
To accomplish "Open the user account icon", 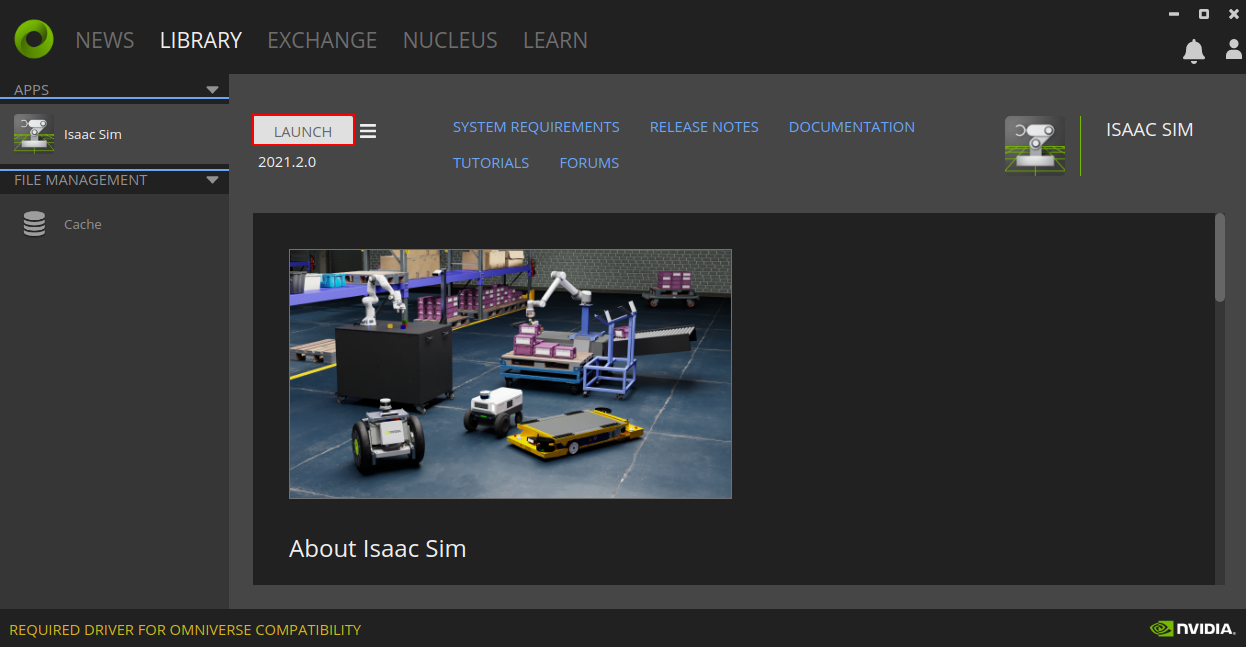I will tap(1234, 49).
